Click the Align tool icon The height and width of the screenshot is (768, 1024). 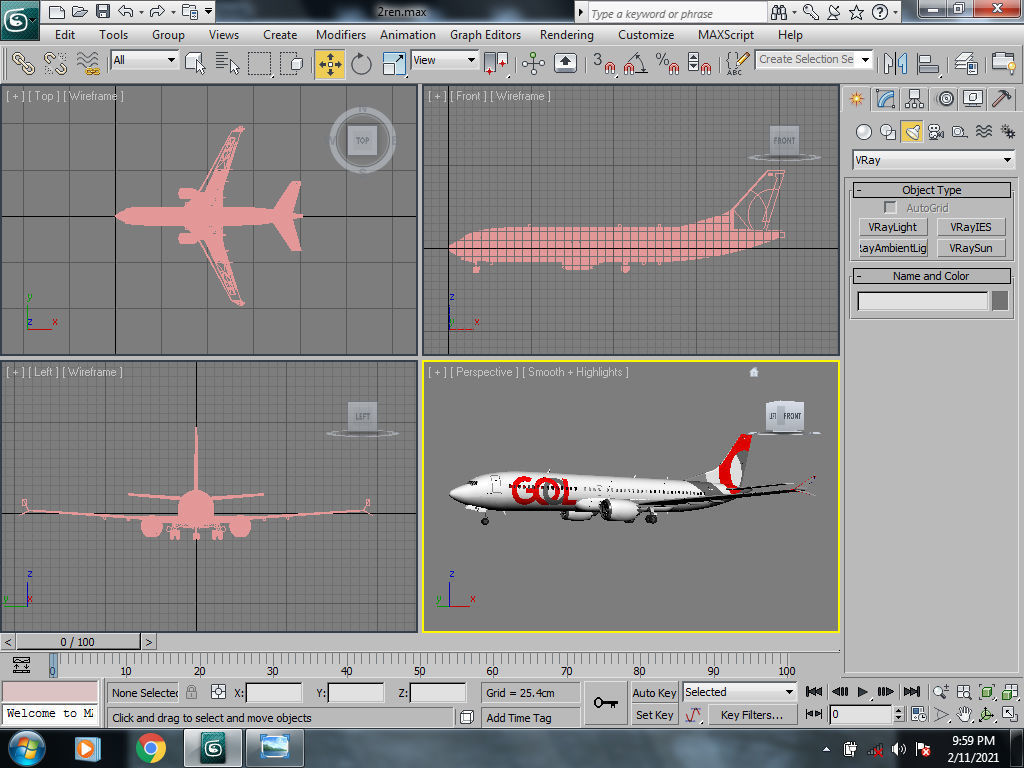927,63
